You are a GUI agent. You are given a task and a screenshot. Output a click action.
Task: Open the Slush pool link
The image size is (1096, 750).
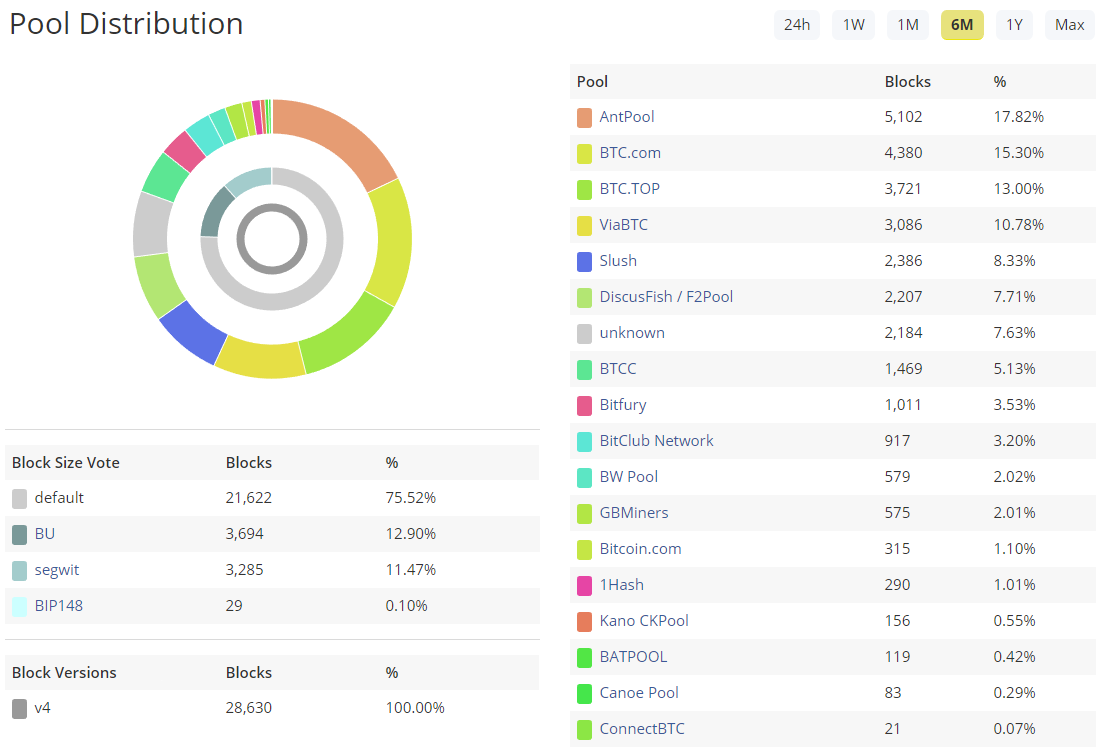tap(618, 261)
